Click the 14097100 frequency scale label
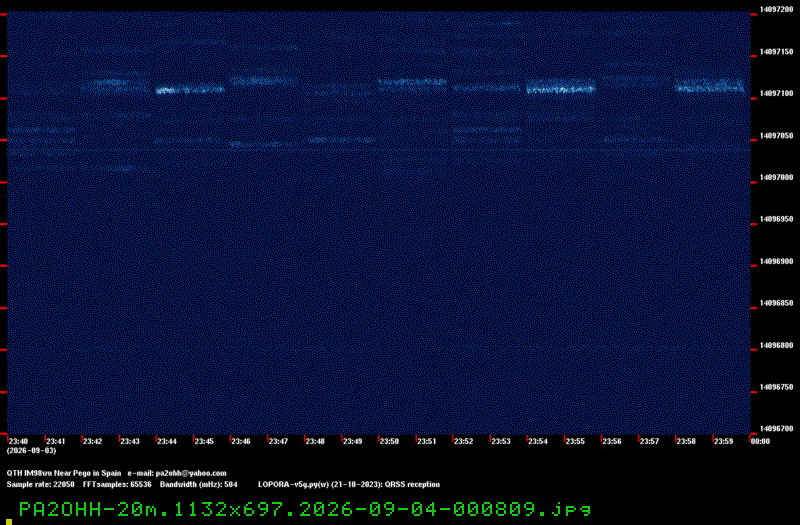The height and width of the screenshot is (525, 800). (x=776, y=93)
